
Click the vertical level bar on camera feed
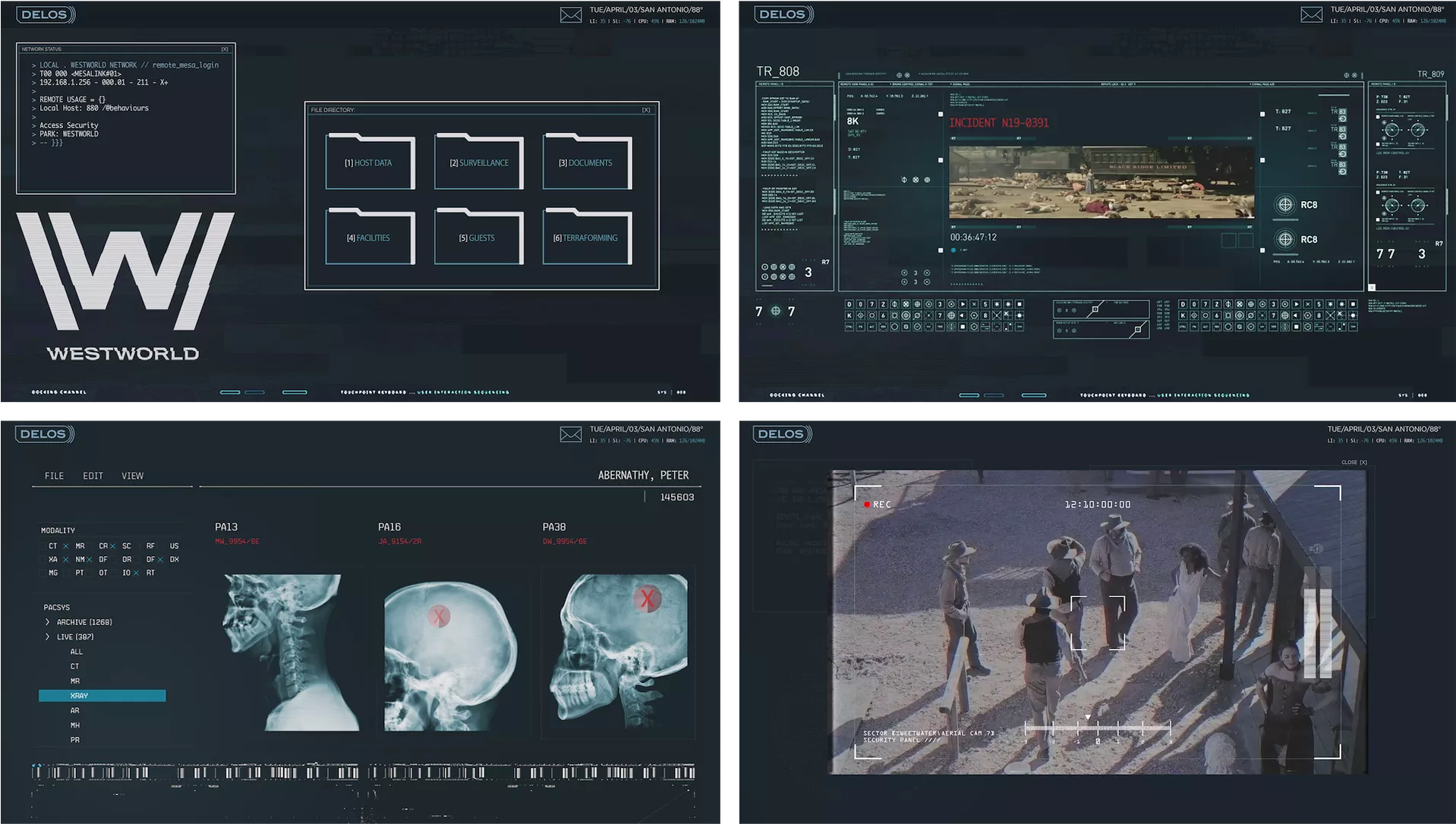1318,622
